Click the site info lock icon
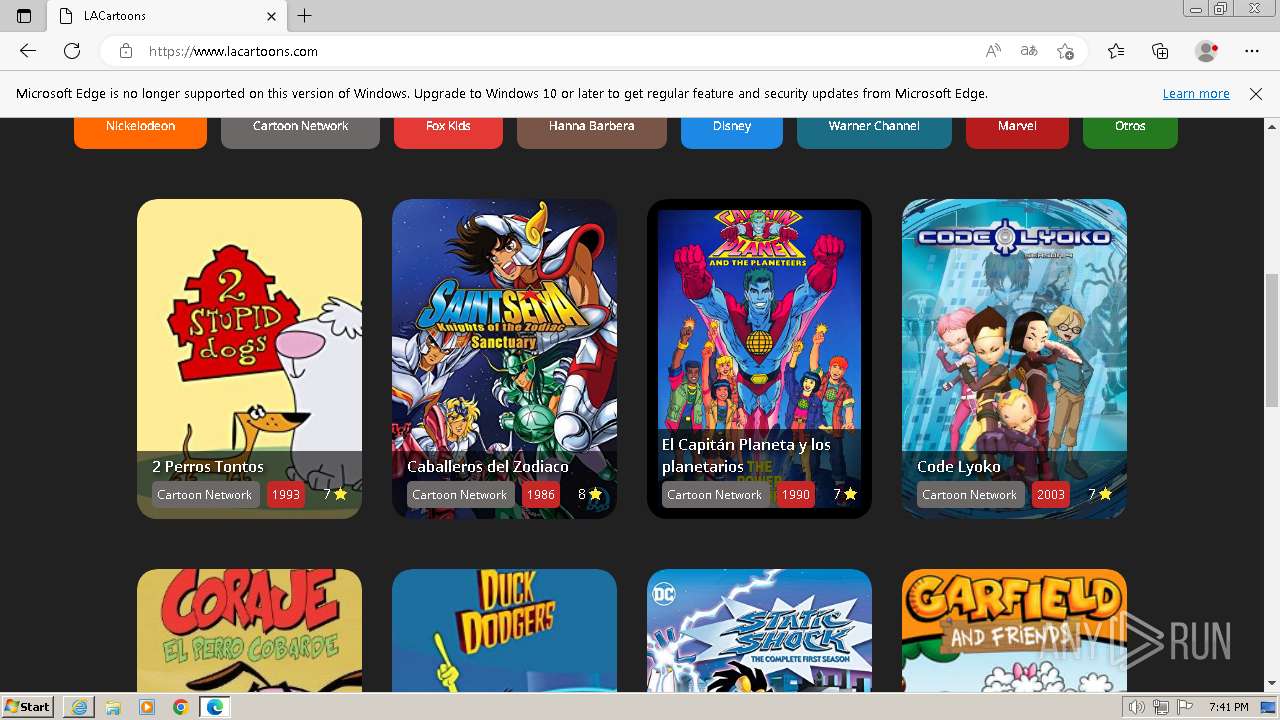This screenshot has height=720, width=1280. click(x=125, y=51)
